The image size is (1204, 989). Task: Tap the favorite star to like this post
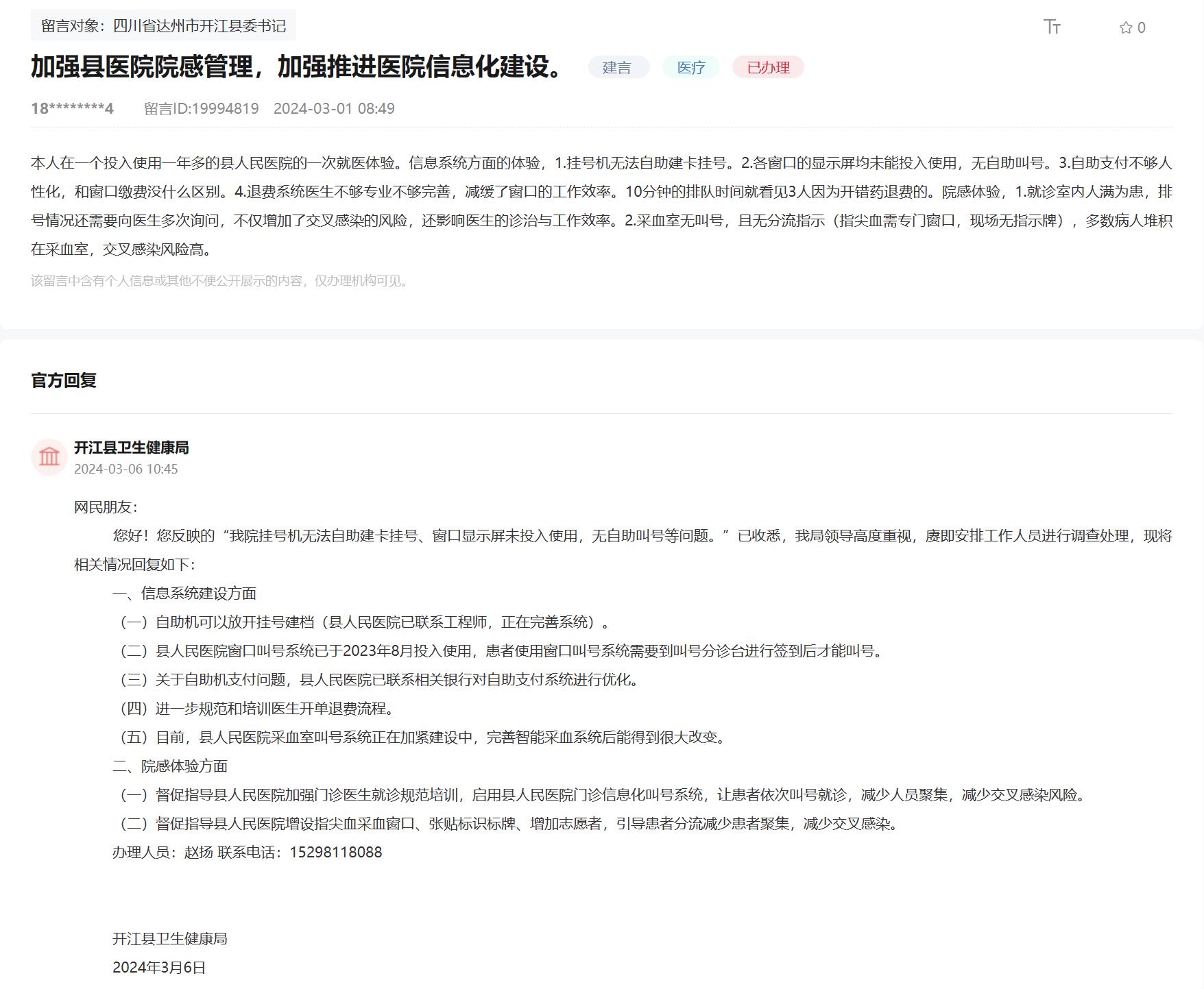pos(1125,28)
